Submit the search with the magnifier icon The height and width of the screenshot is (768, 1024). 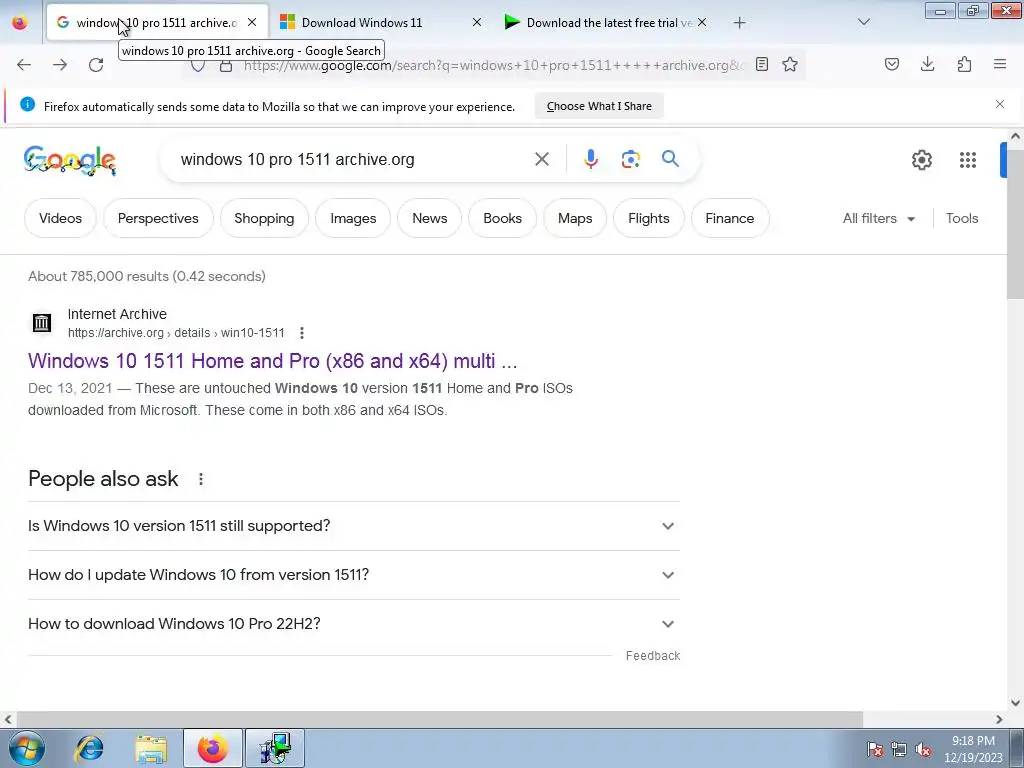(x=670, y=159)
